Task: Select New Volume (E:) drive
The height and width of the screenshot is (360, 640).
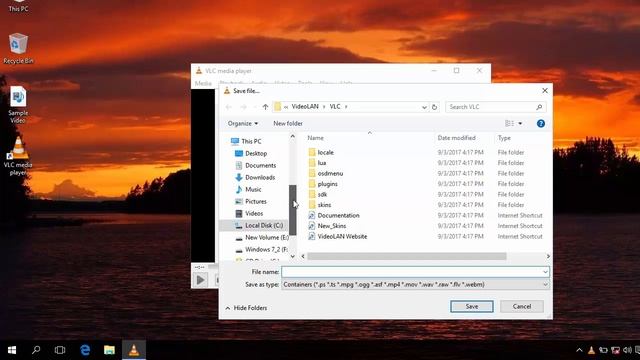Action: pos(262,238)
